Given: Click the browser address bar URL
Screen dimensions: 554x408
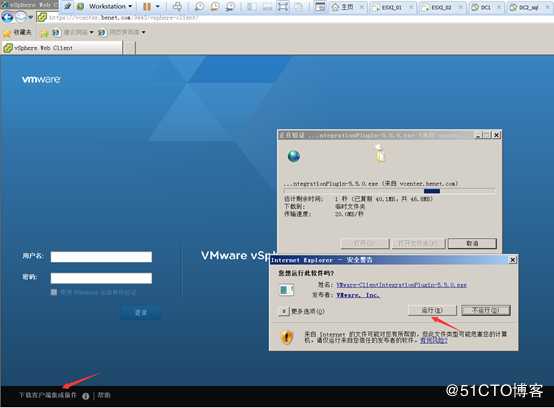Looking at the screenshot, I should (124, 17).
